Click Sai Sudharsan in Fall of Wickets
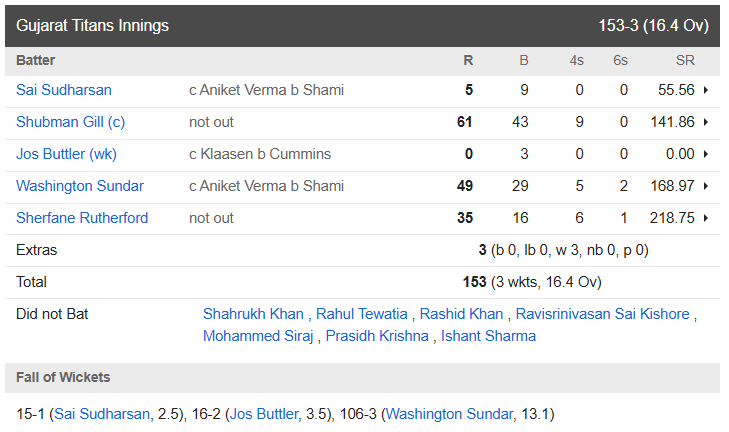This screenshot has width=729, height=432. 100,413
